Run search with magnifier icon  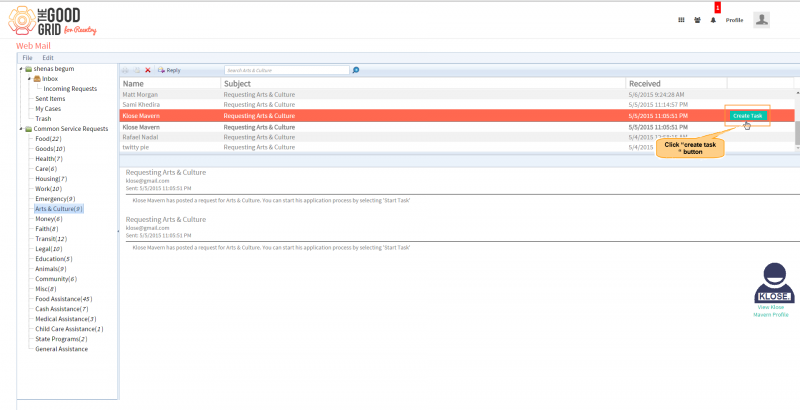356,70
